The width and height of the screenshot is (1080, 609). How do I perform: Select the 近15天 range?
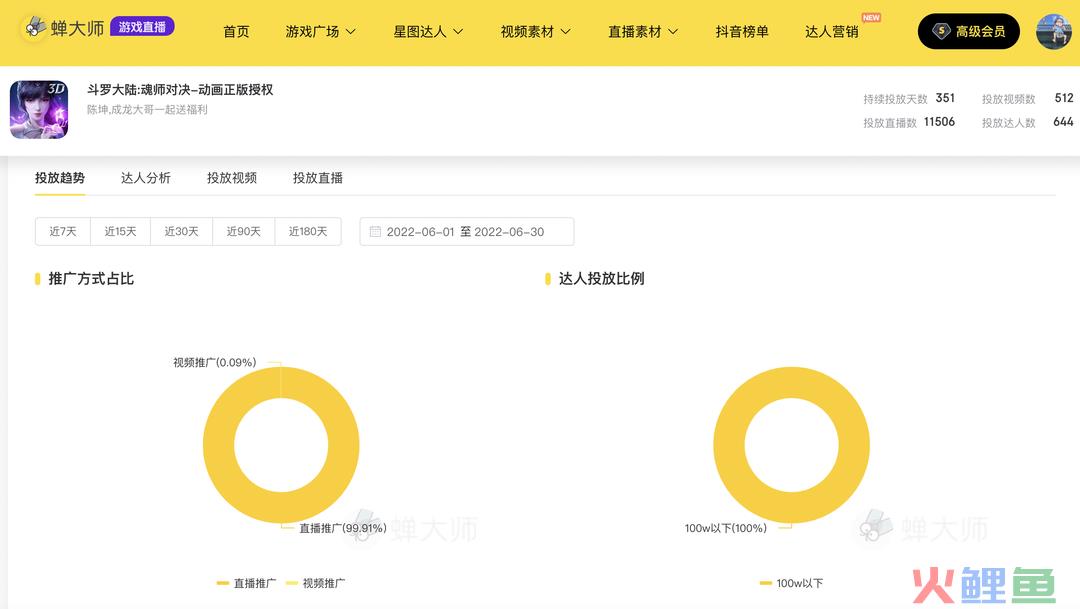coord(120,231)
